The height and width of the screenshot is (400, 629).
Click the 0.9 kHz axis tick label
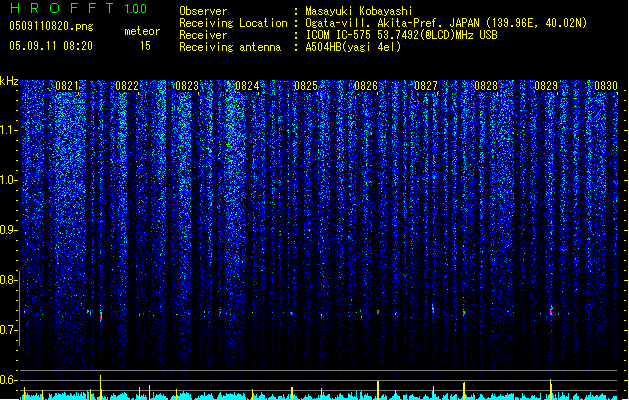coord(8,230)
